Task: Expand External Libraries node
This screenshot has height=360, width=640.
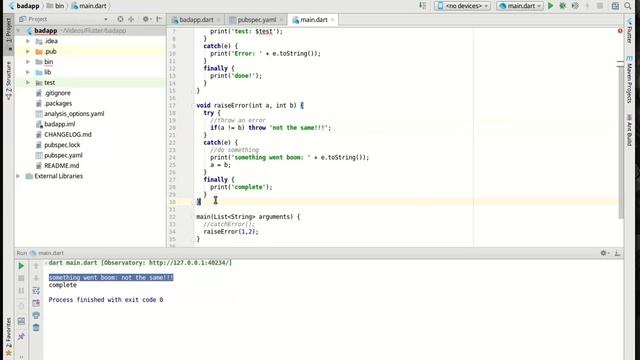Action: 18,176
